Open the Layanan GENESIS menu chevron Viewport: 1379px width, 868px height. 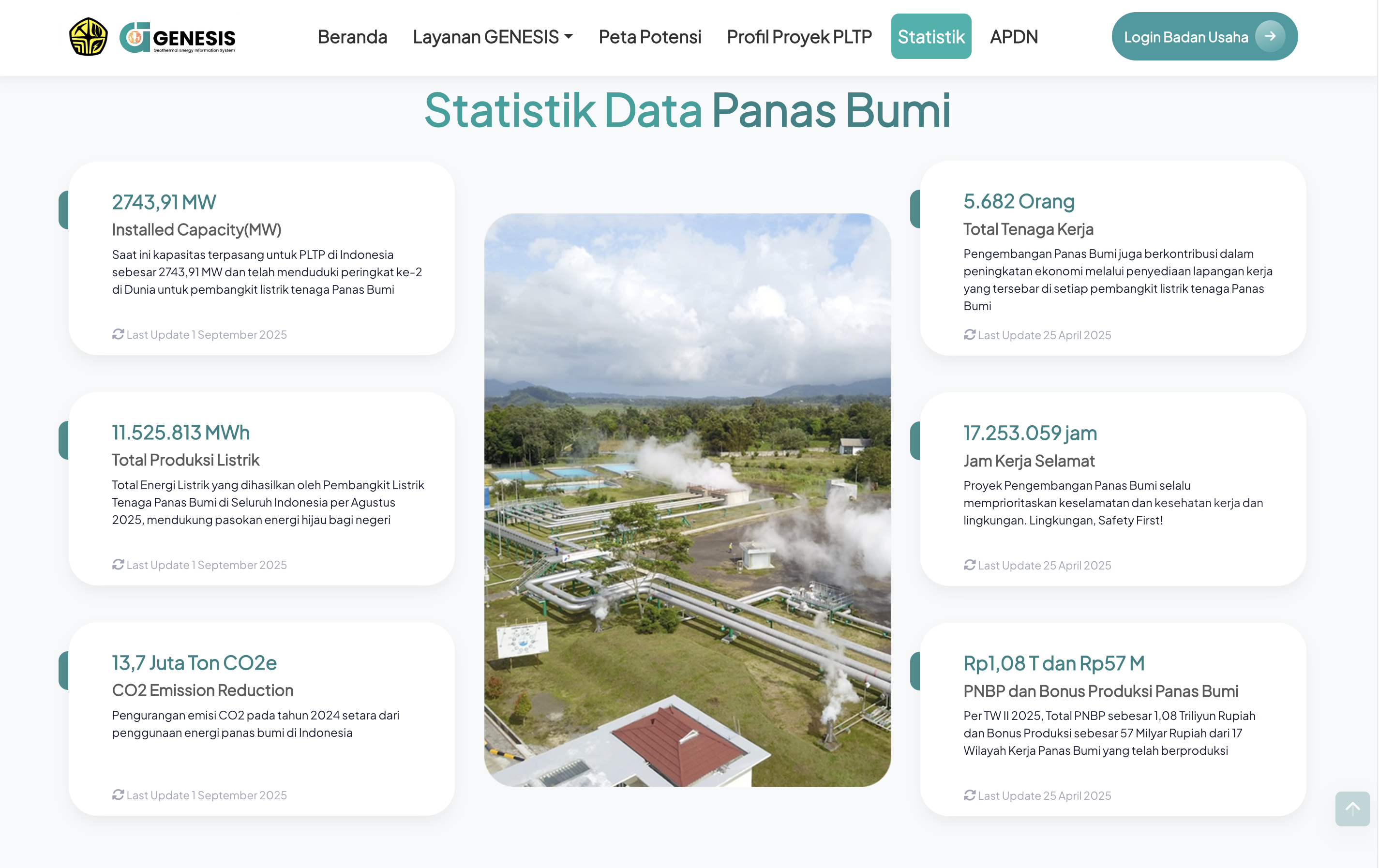[x=569, y=38]
